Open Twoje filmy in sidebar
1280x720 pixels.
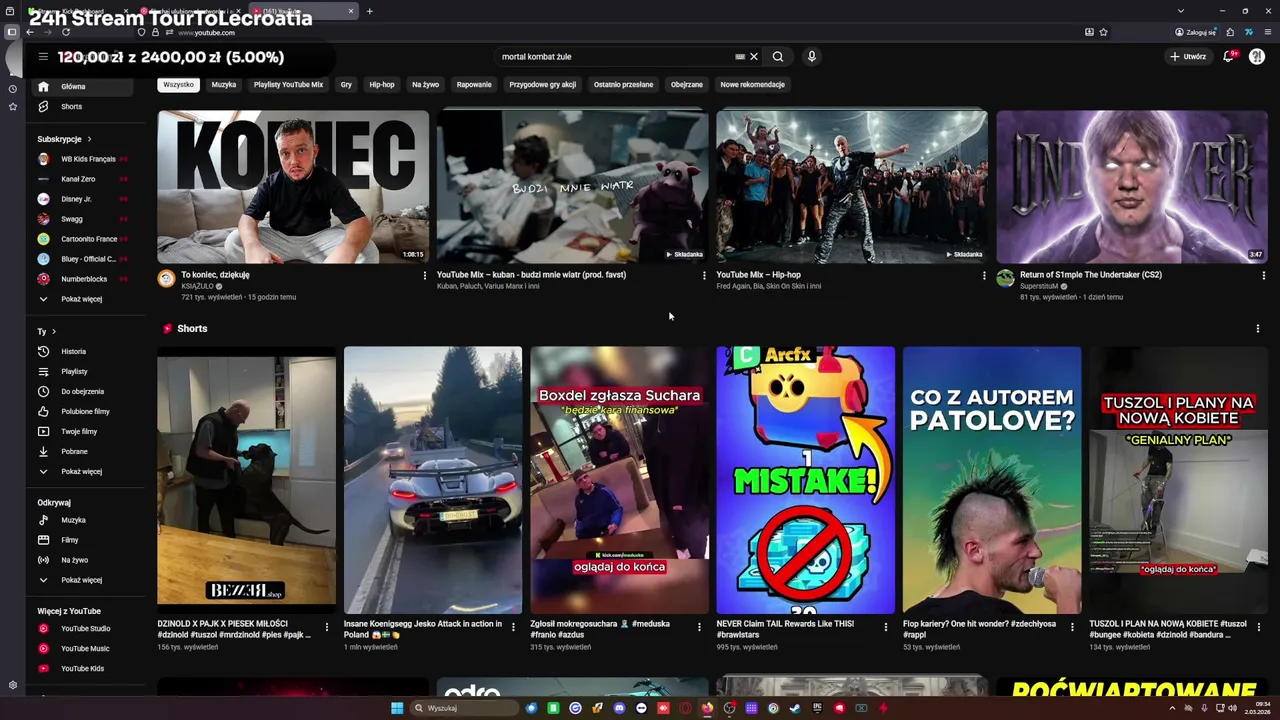click(x=80, y=432)
